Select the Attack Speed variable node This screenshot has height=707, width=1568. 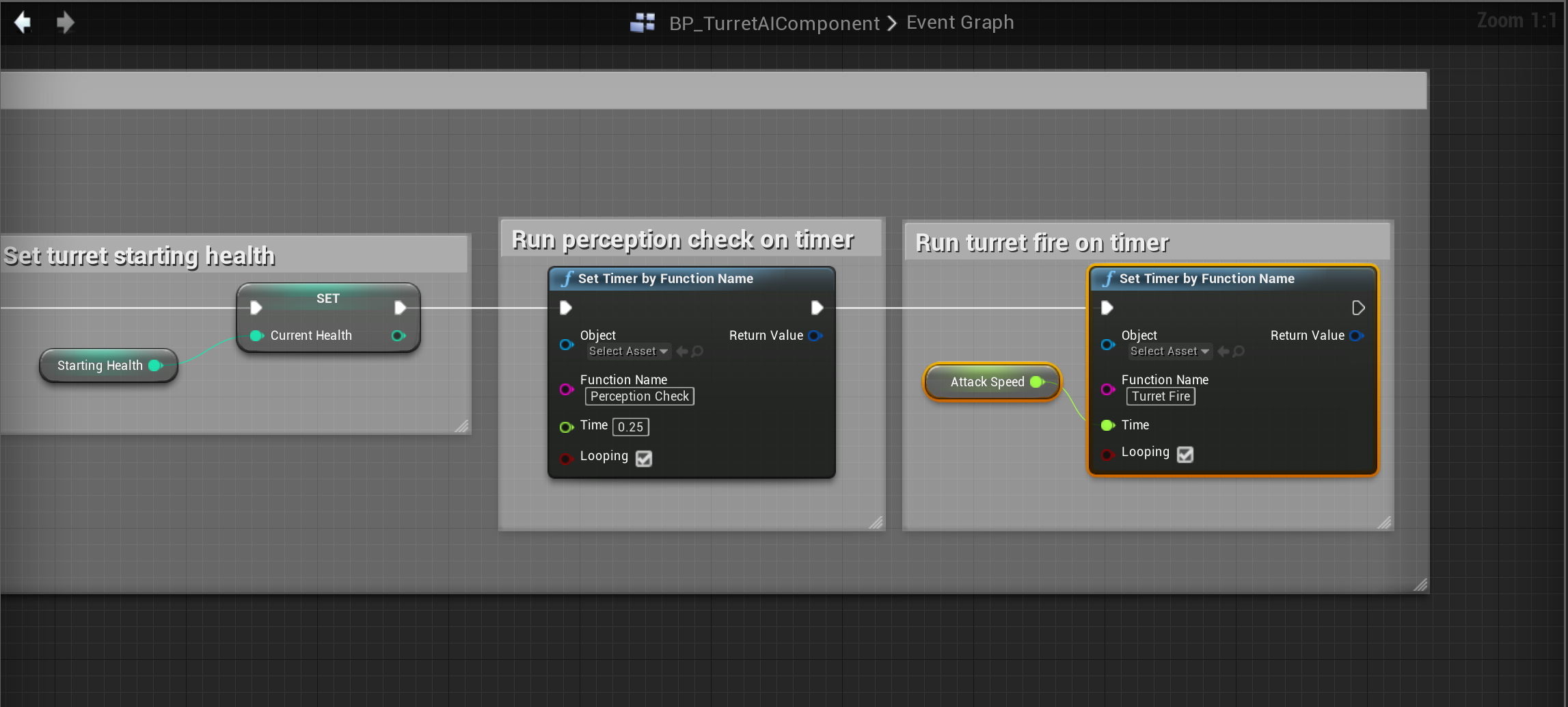(986, 382)
